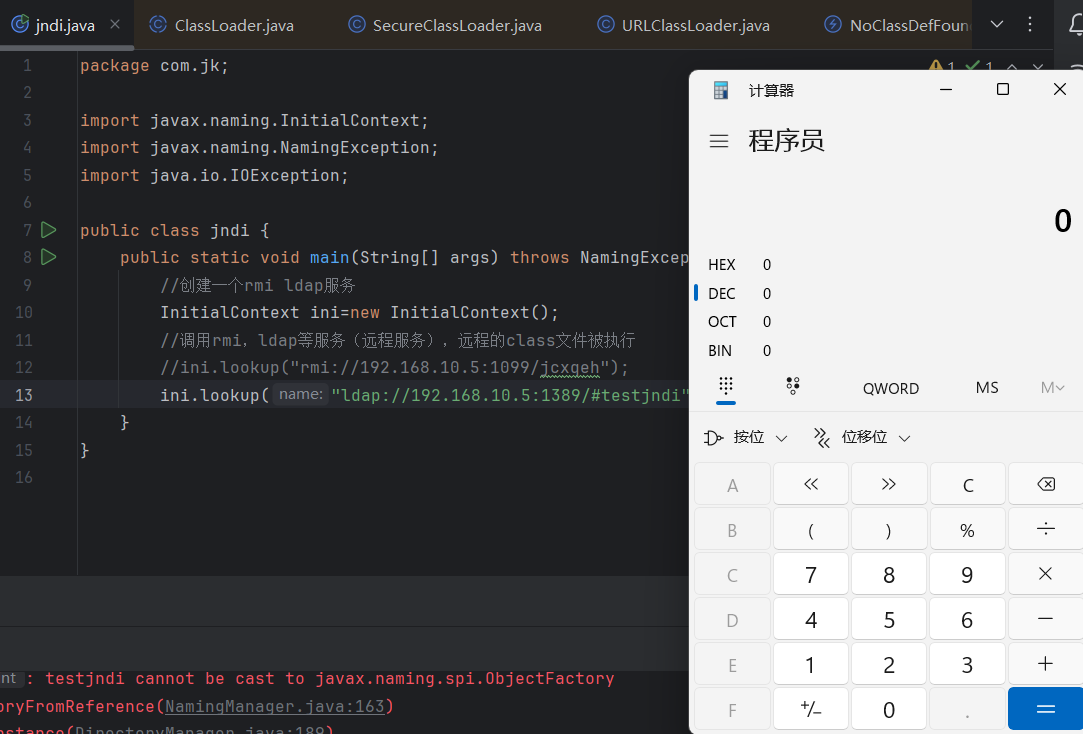Click digit 5 on Calculator
The width and height of the screenshot is (1083, 734).
[889, 619]
